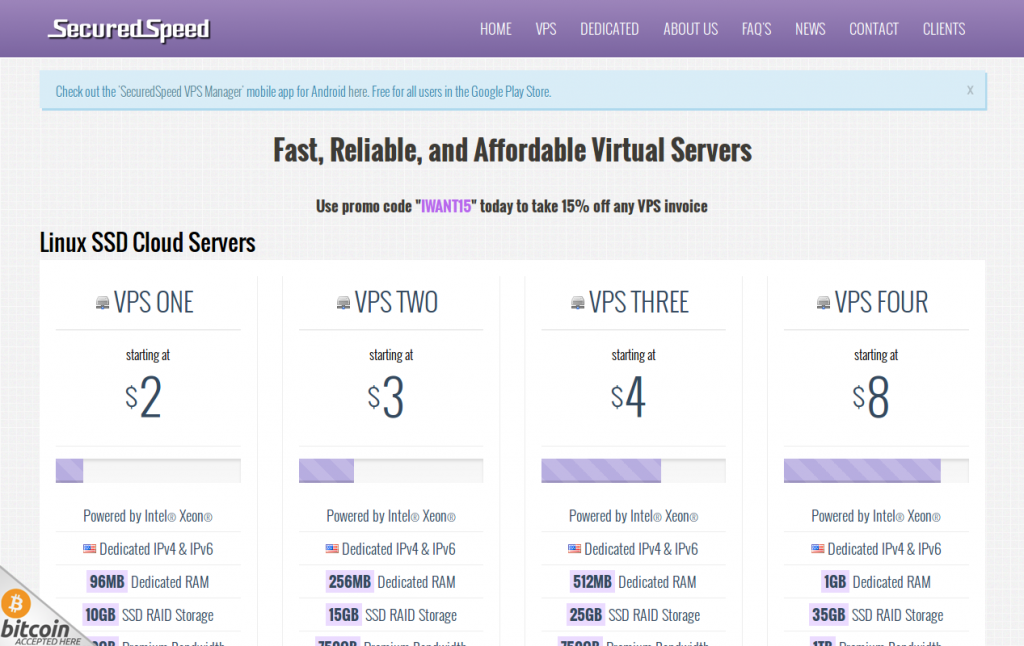Image resolution: width=1024 pixels, height=646 pixels.
Task: Open the CLIENTS area
Action: point(944,29)
